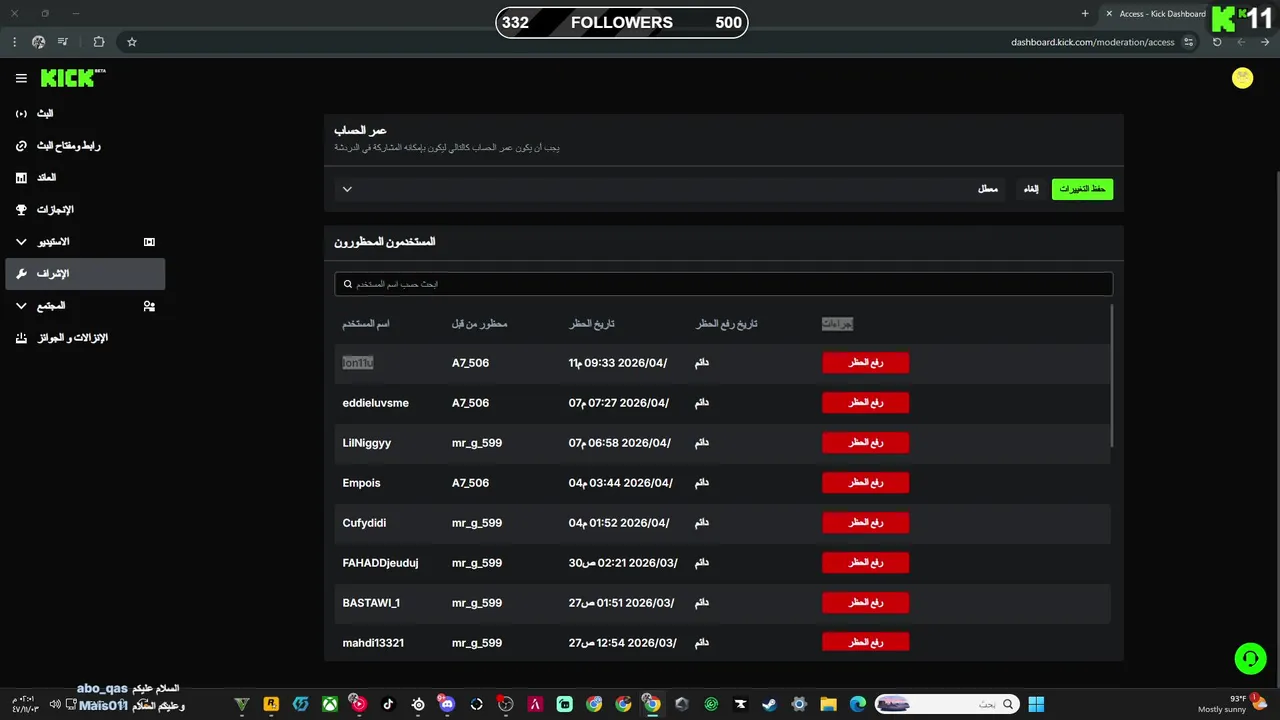The height and width of the screenshot is (720, 1280).
Task: Click the banned users search field
Action: coord(723,284)
